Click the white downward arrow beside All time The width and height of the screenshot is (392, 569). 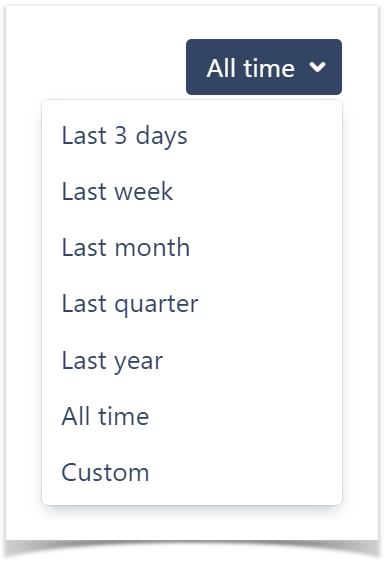click(x=317, y=67)
